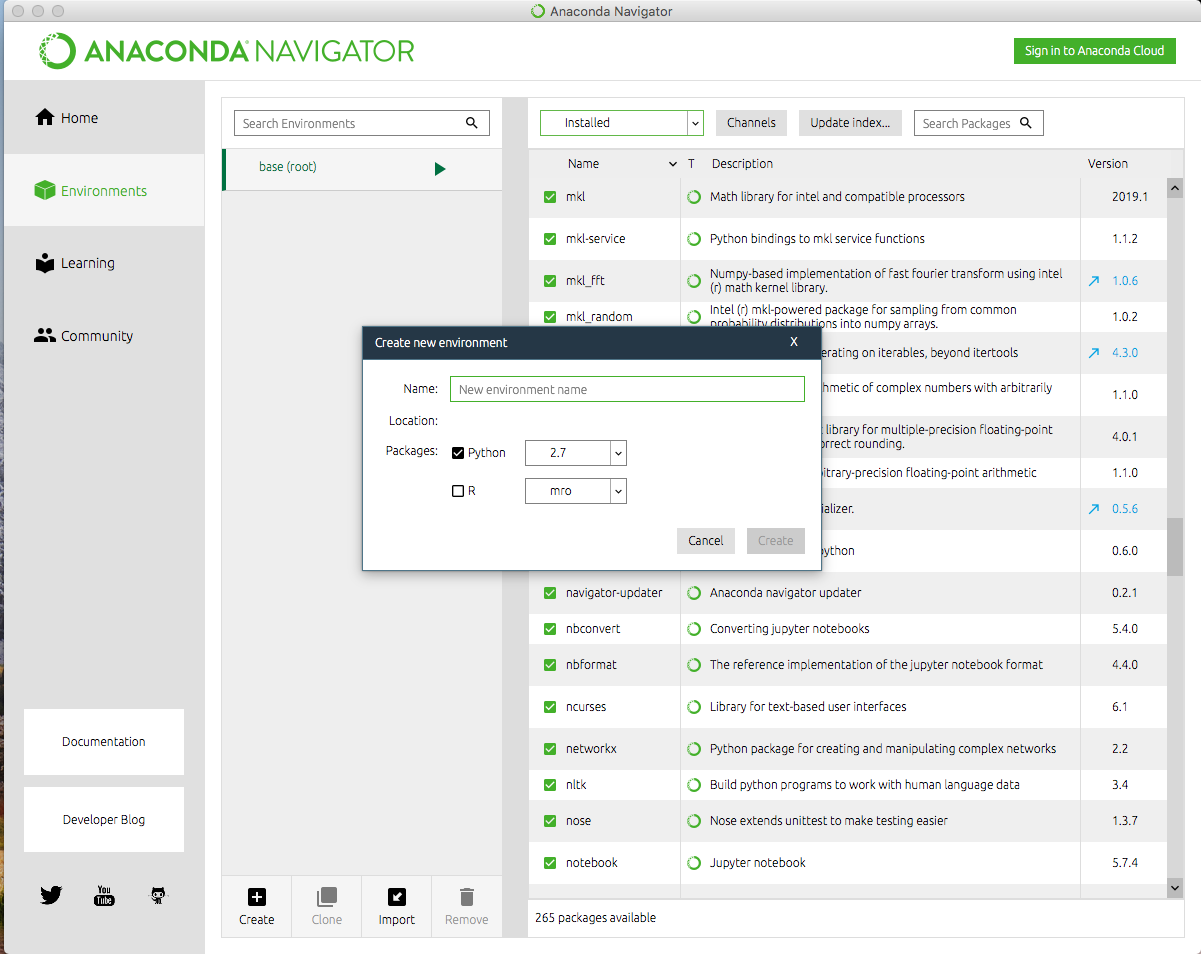Viewport: 1201px width, 954px height.
Task: Click the package list scrollbar thumb
Action: 1175,547
